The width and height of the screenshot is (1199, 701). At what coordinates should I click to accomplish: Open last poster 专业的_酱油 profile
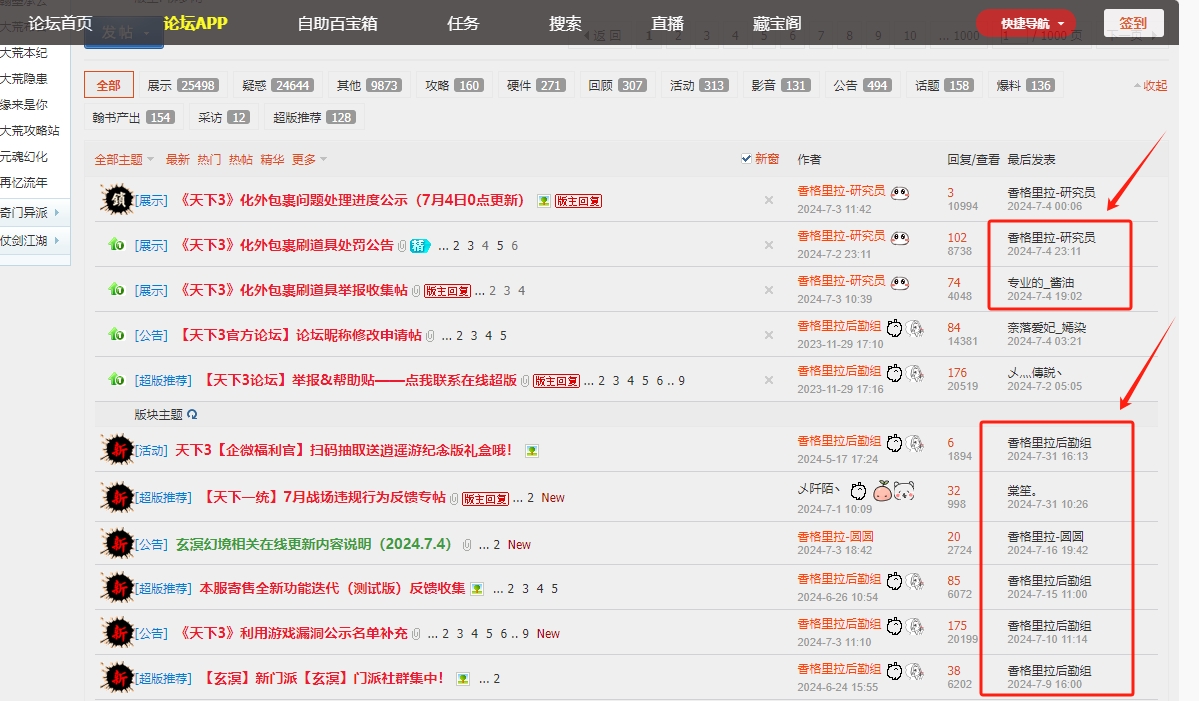pyautogui.click(x=1041, y=283)
